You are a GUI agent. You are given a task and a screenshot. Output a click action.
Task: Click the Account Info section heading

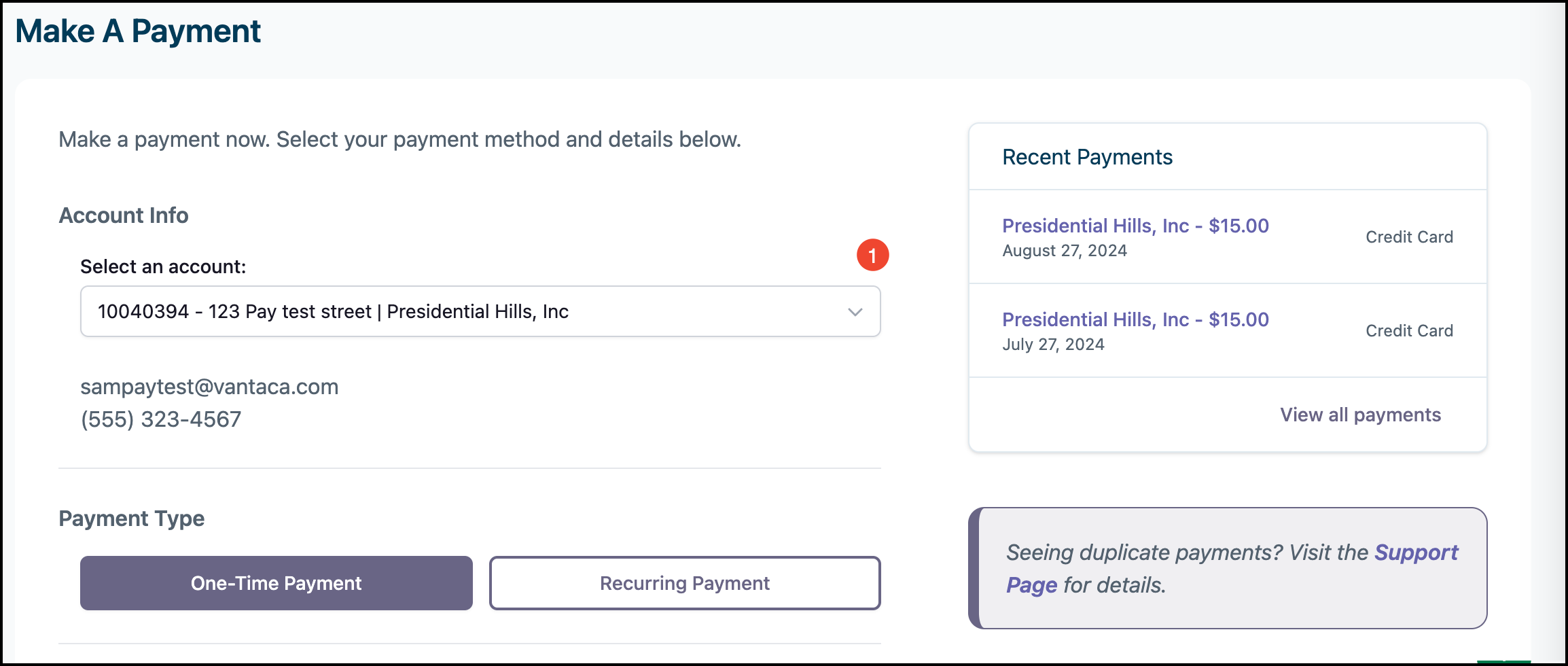pos(124,215)
